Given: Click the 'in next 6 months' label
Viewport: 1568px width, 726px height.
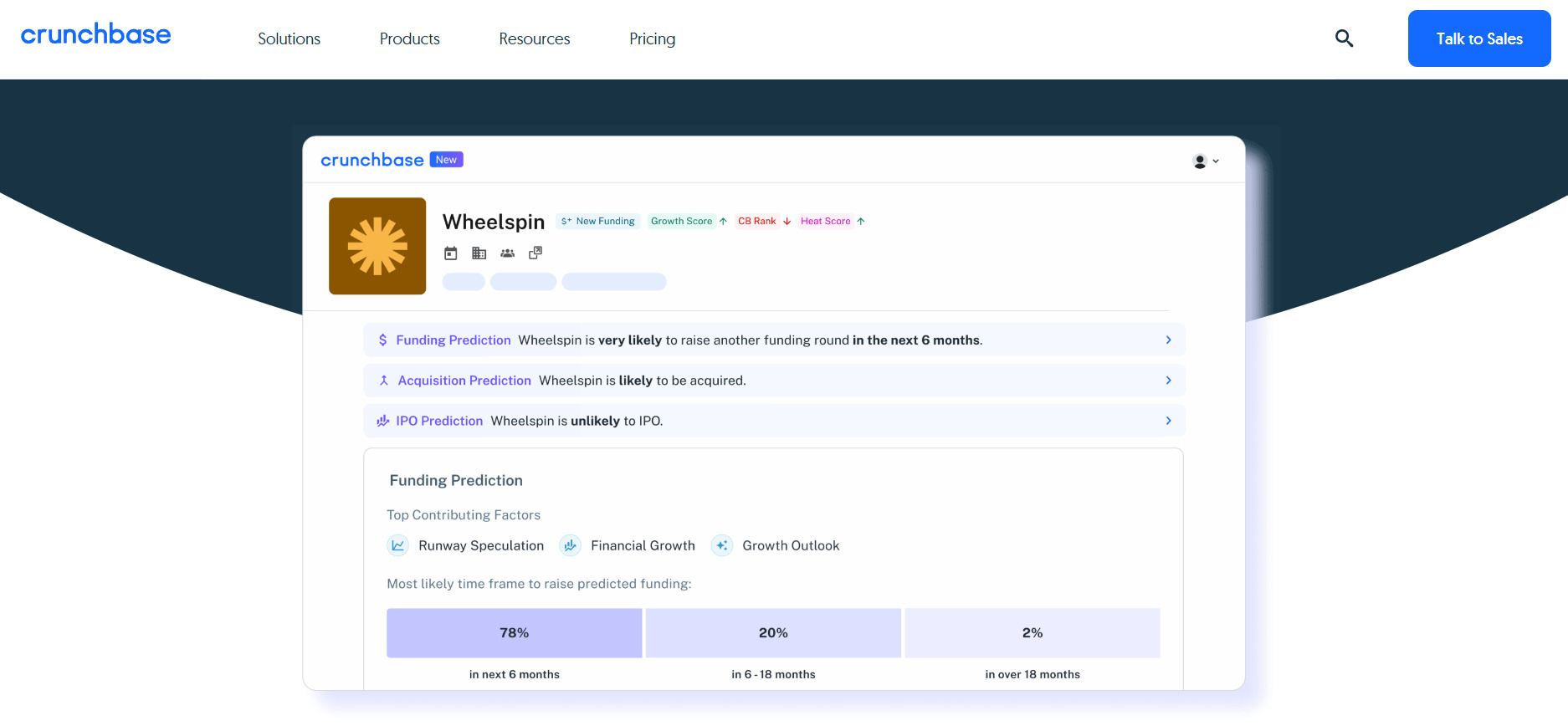Looking at the screenshot, I should 514,674.
